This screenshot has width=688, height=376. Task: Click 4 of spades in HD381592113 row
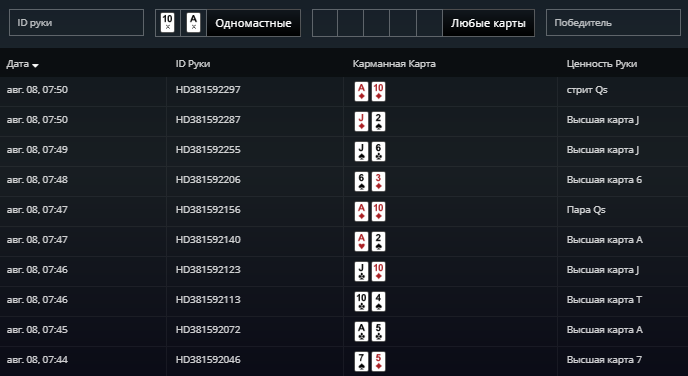pos(378,301)
